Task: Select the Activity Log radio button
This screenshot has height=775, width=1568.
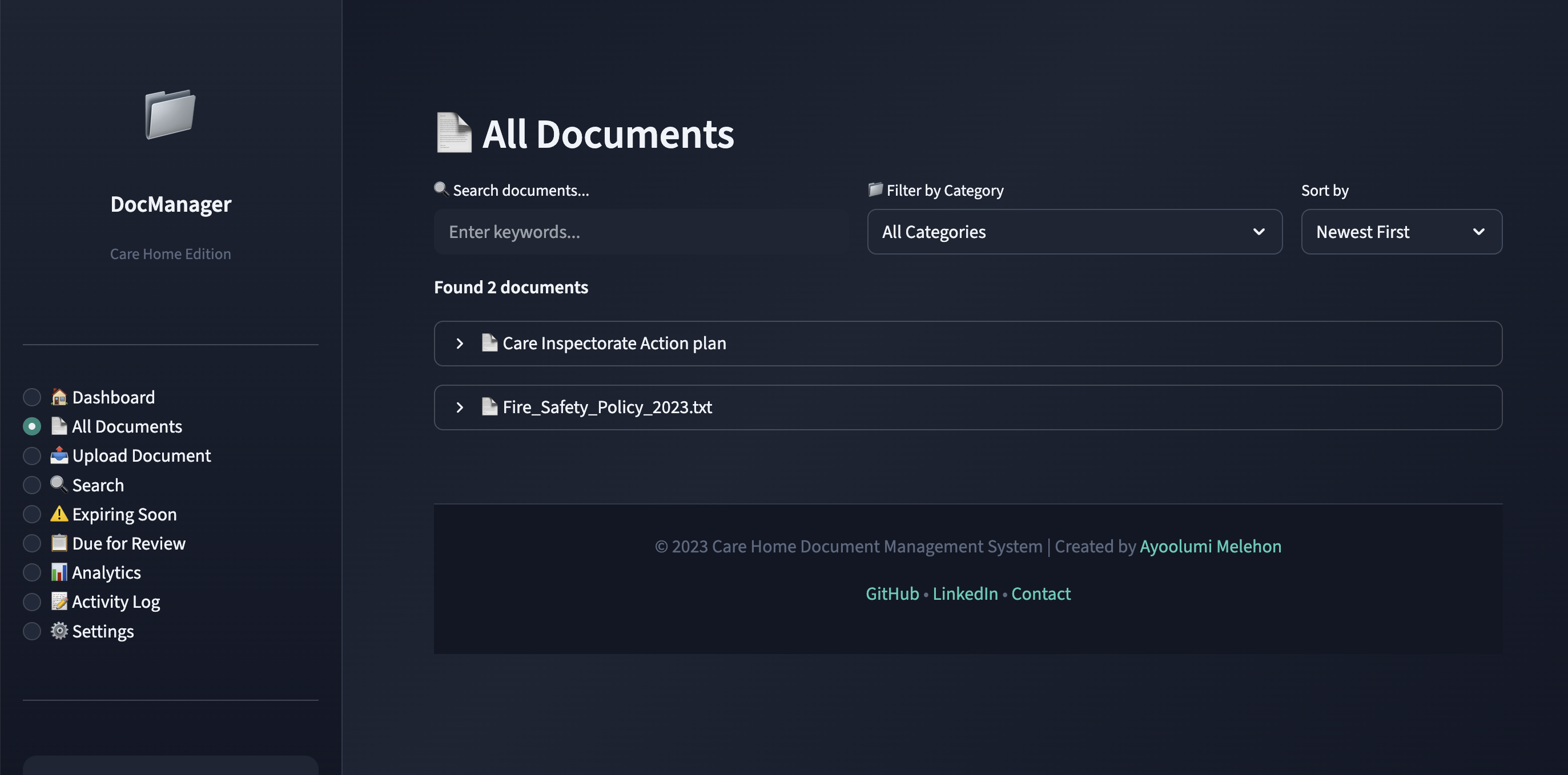Action: (31, 602)
